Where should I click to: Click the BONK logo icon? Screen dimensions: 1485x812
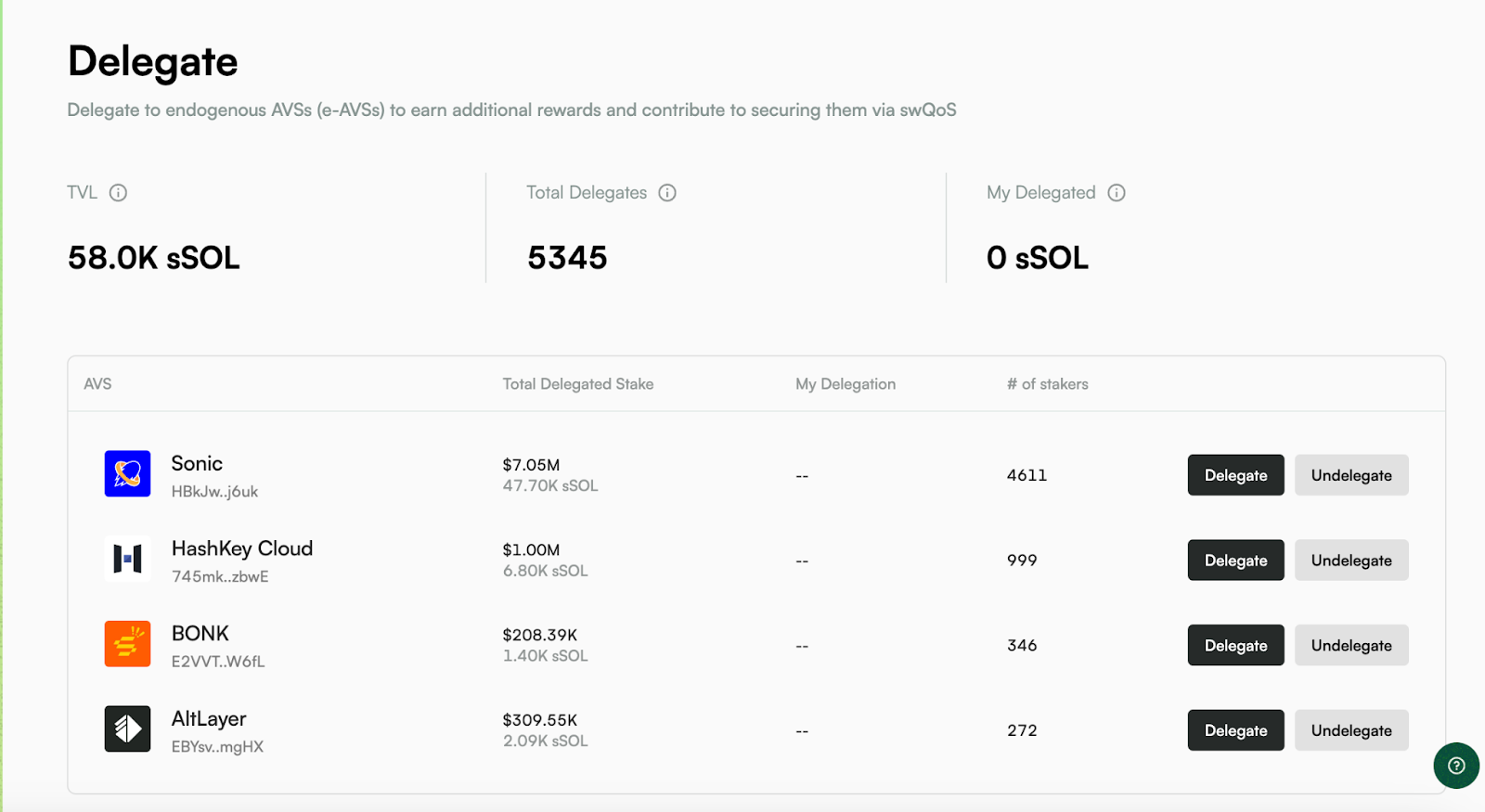[x=127, y=644]
